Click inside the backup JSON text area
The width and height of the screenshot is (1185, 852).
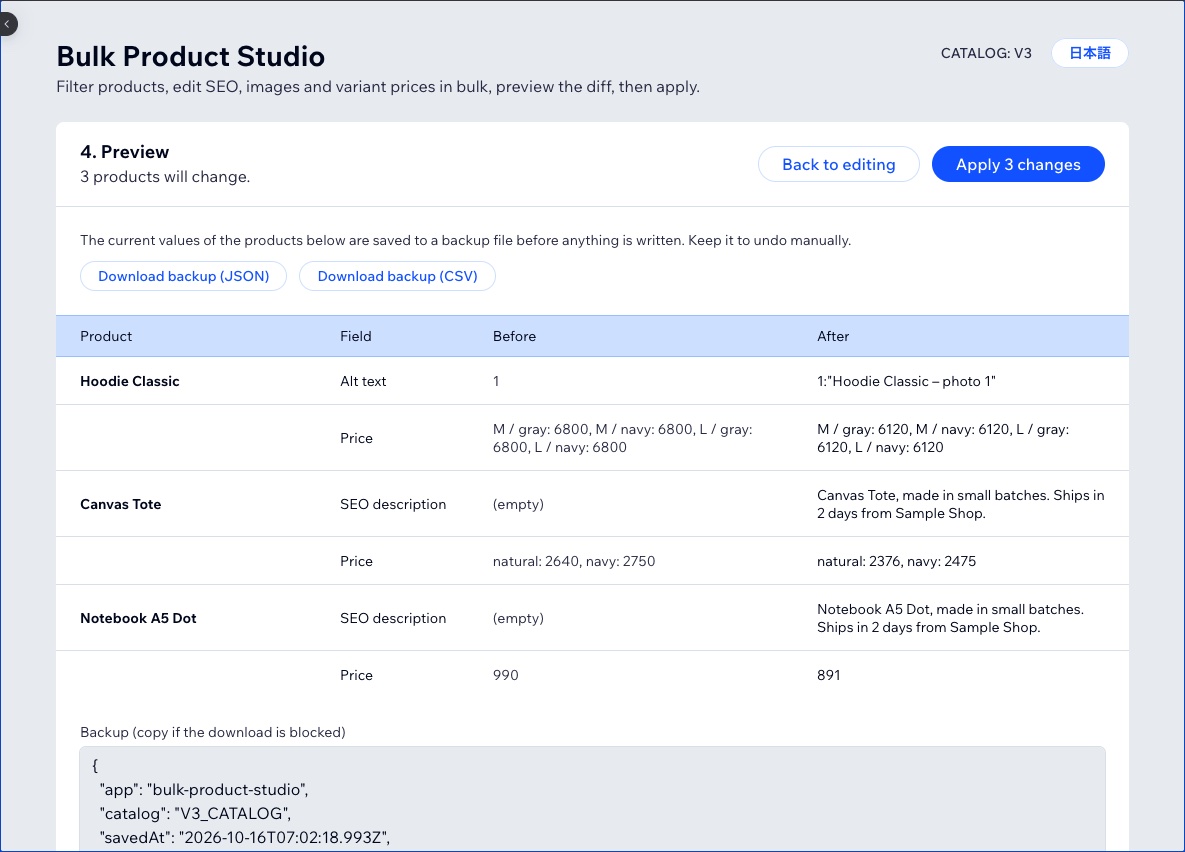[592, 799]
